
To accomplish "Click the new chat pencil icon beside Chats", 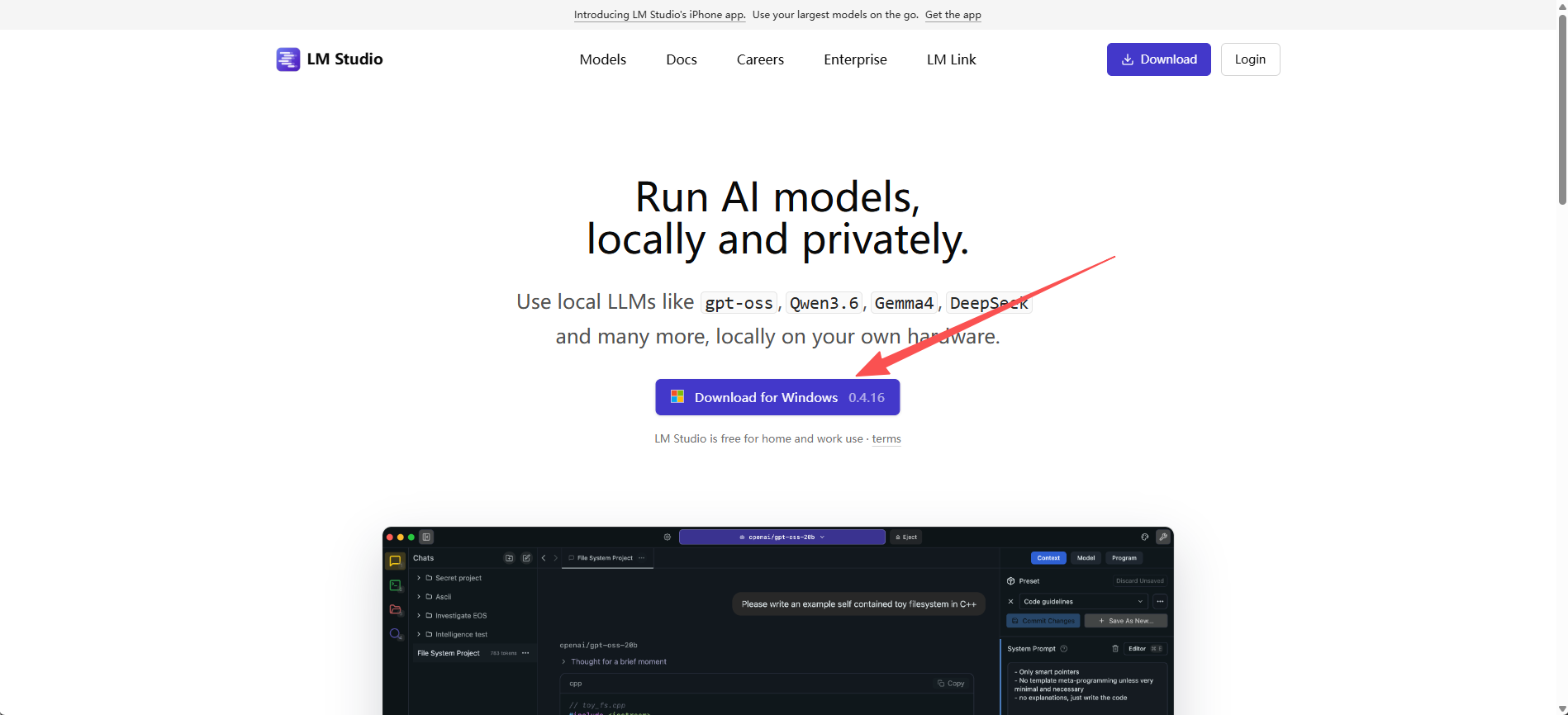I will pos(526,558).
